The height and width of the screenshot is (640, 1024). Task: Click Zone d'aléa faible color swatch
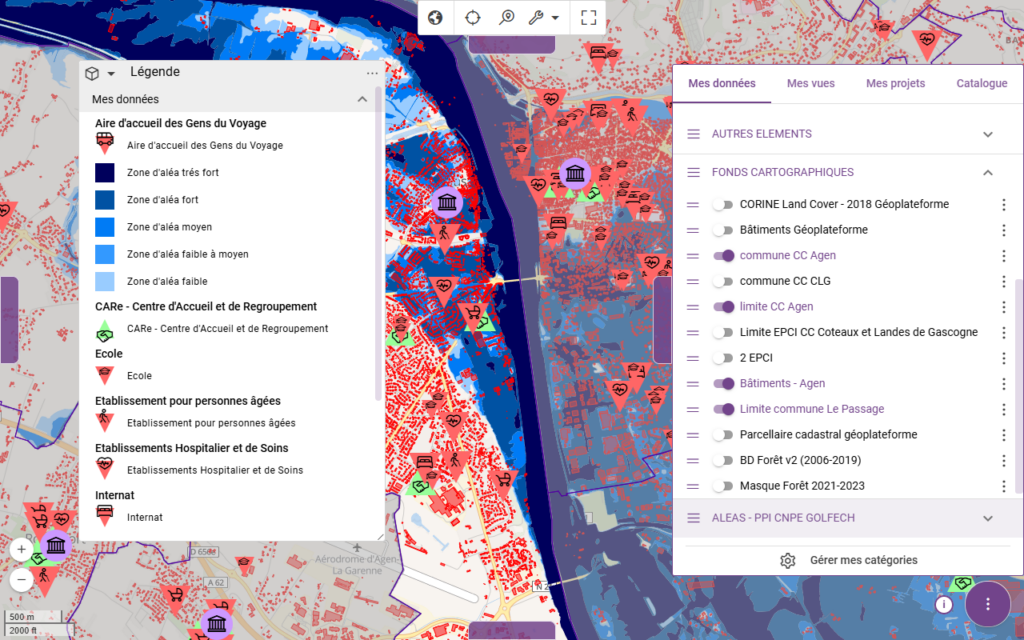pos(104,281)
